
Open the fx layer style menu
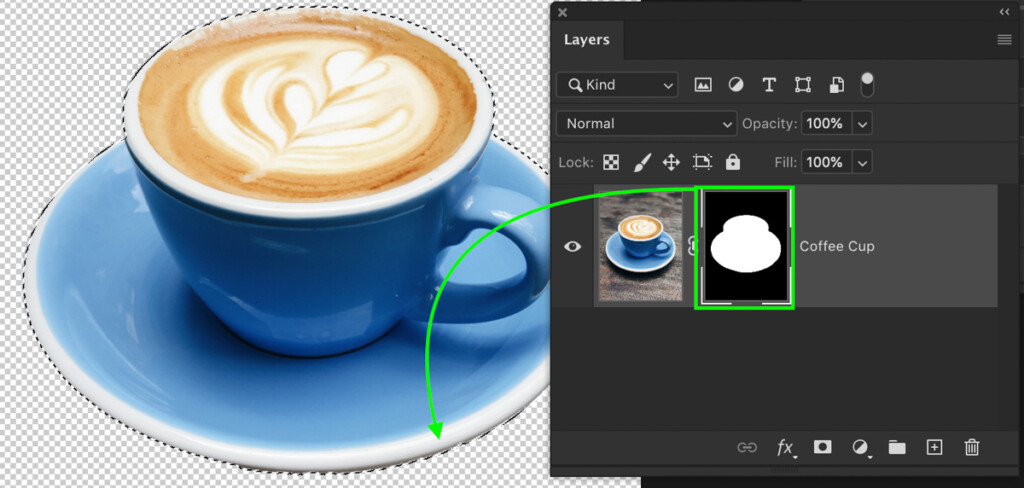click(786, 447)
